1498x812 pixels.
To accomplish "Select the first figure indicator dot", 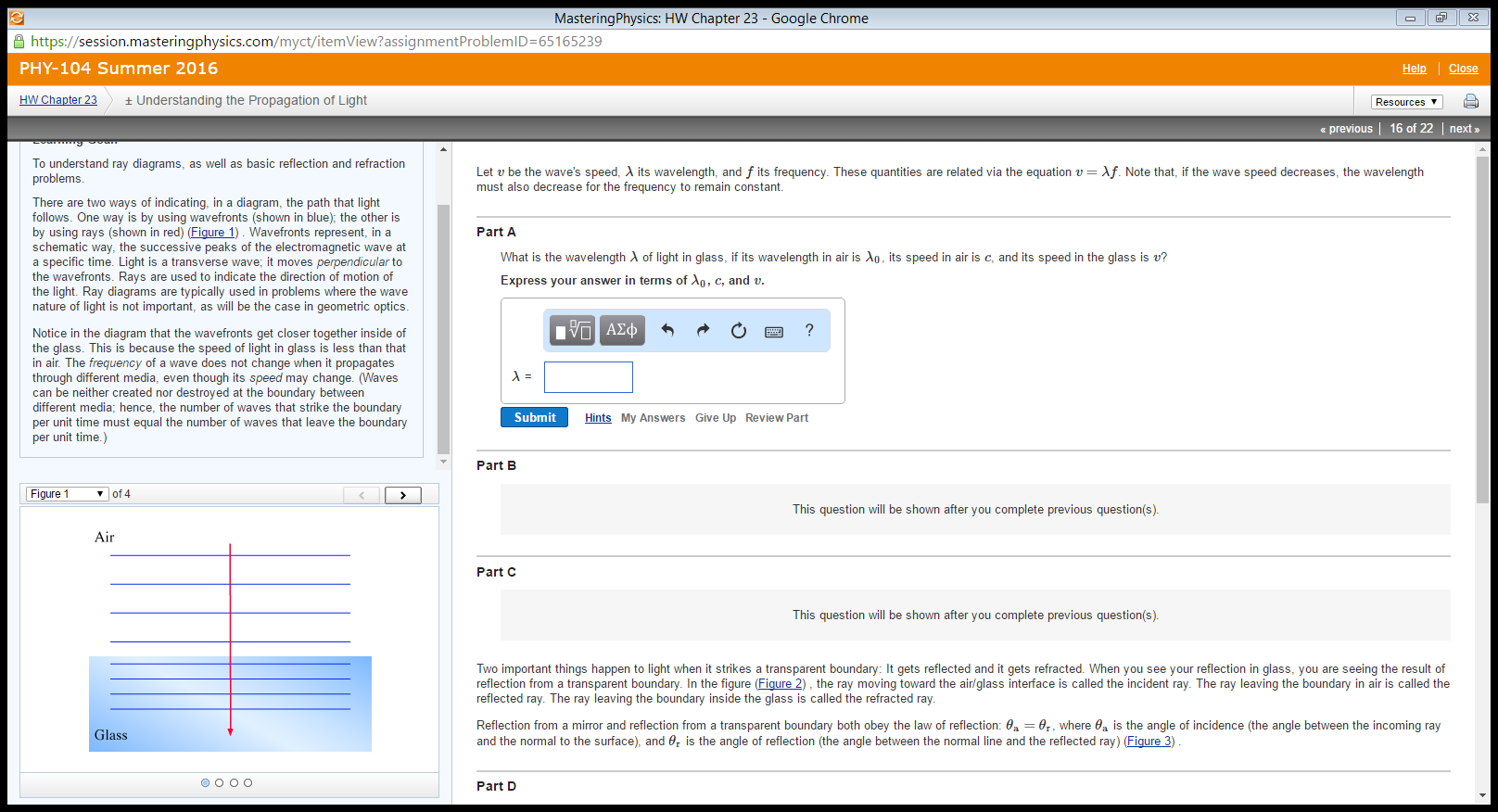I will (206, 783).
